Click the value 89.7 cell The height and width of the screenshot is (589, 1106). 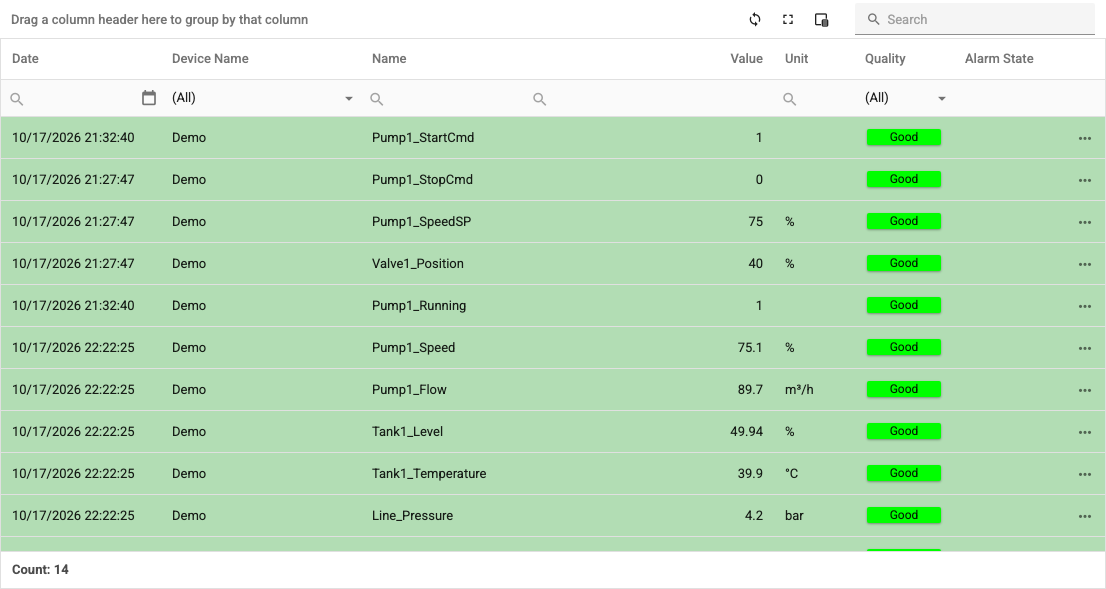tap(750, 389)
